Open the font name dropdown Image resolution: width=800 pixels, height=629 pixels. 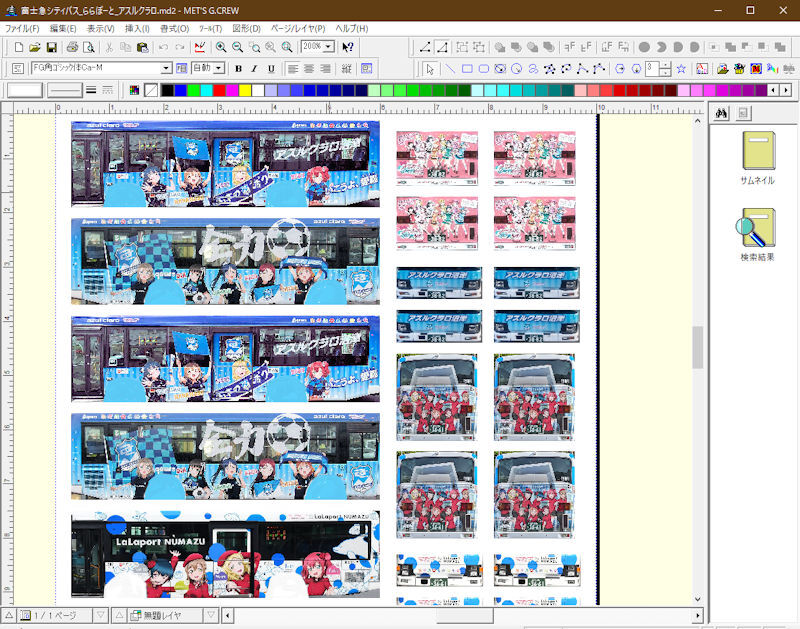tap(166, 68)
